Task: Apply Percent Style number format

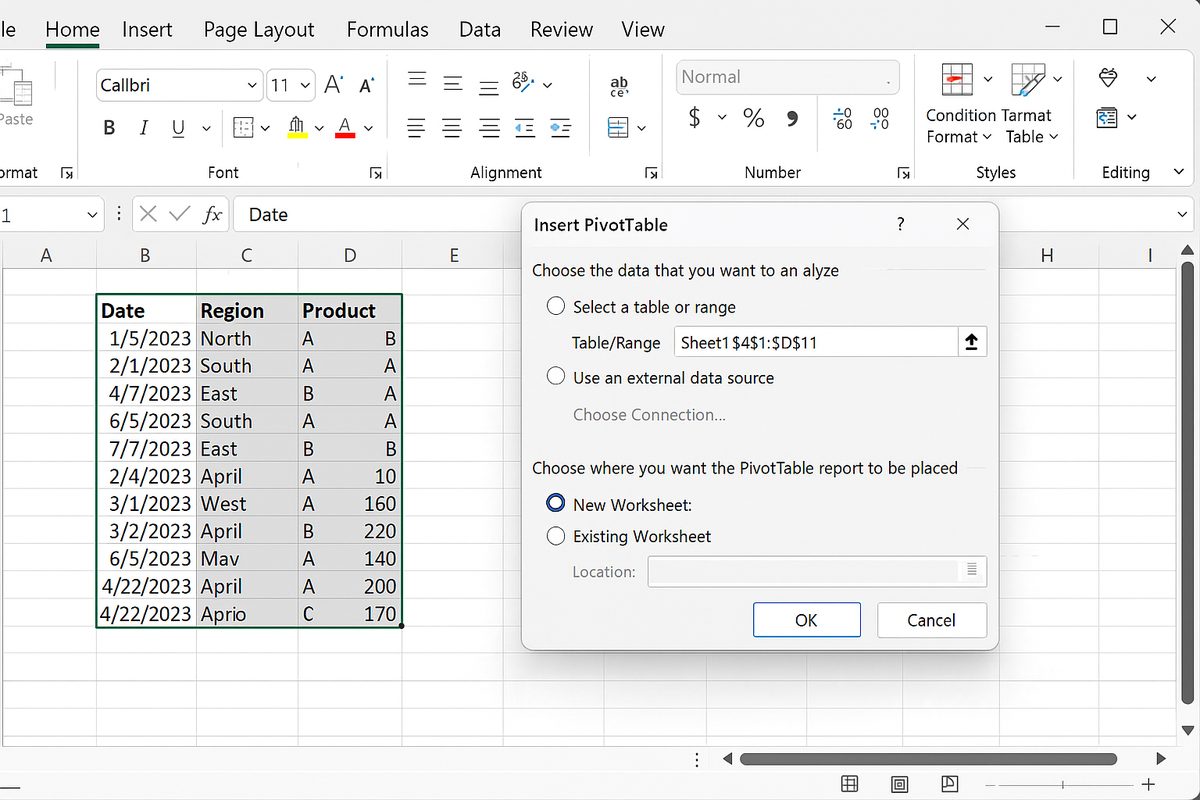Action: tap(753, 118)
